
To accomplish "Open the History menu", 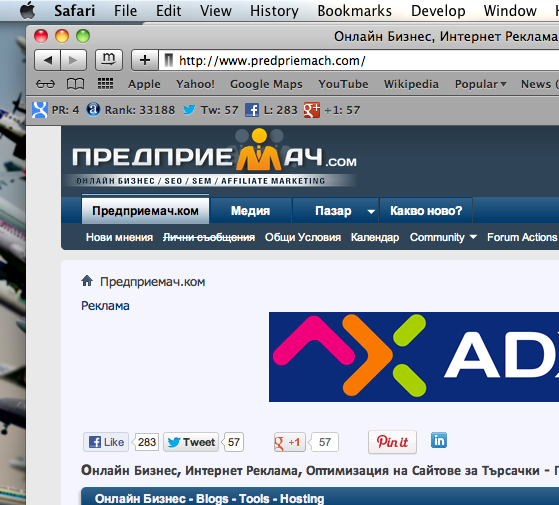I will coord(274,11).
